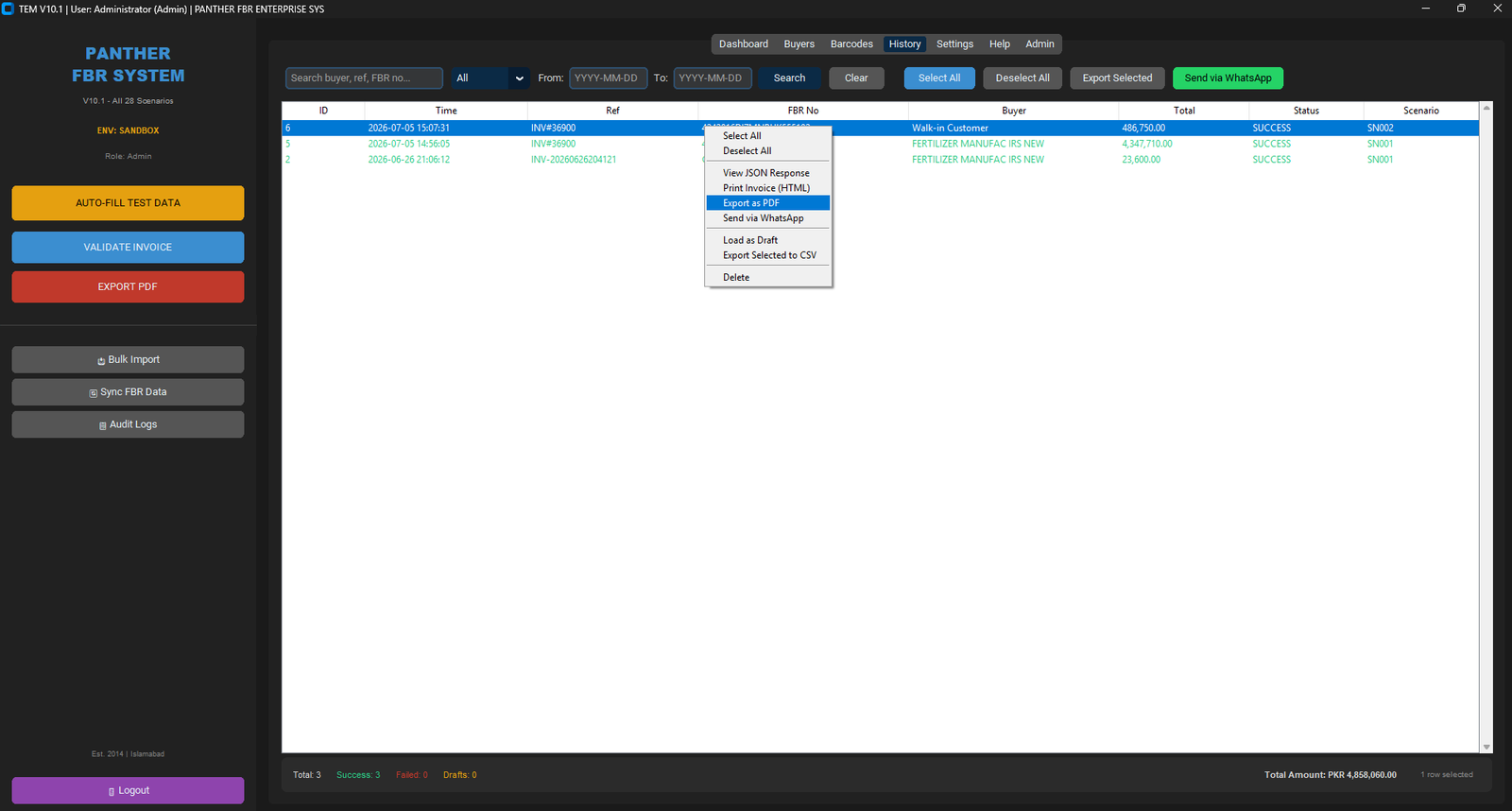Click the Drafts: 0 status text
The width and height of the screenshot is (1512, 811).
point(460,775)
